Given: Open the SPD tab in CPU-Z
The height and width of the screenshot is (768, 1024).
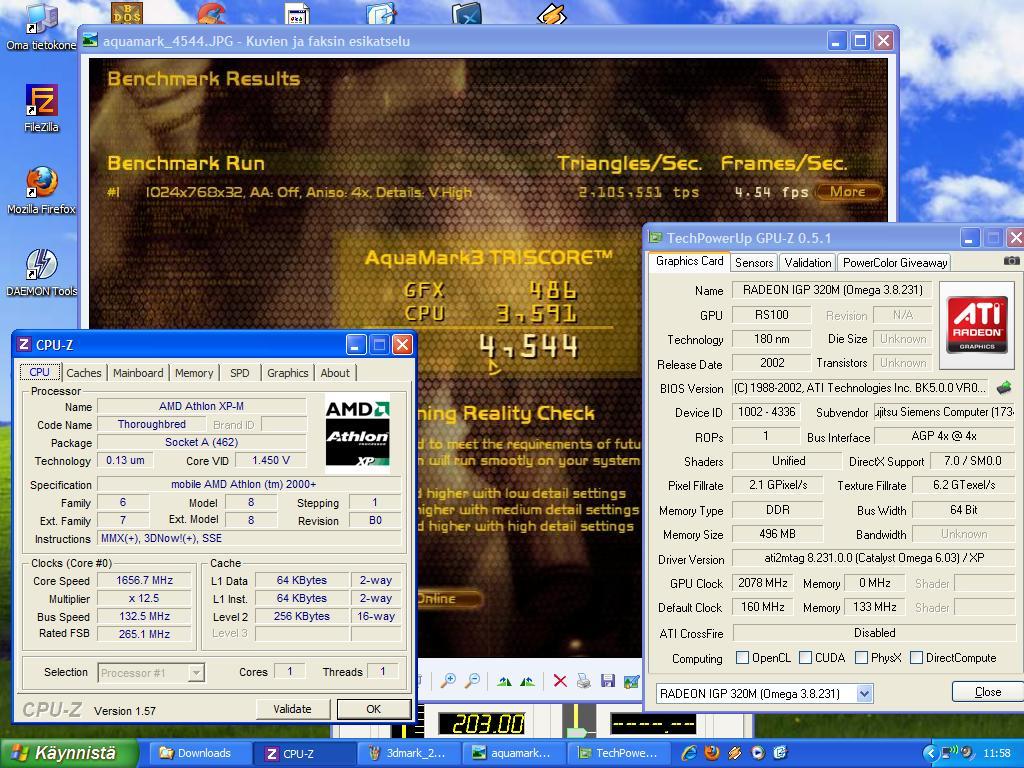Looking at the screenshot, I should pyautogui.click(x=240, y=373).
